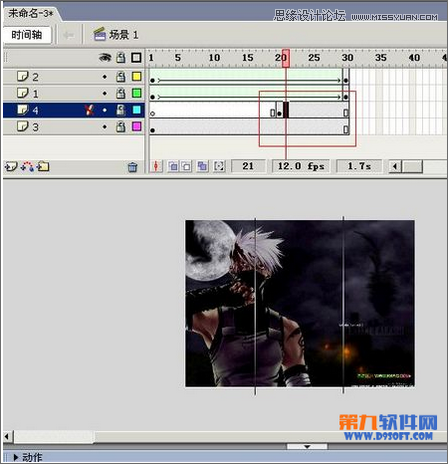
Task: Click the artwork image on the stage
Action: tap(300, 303)
